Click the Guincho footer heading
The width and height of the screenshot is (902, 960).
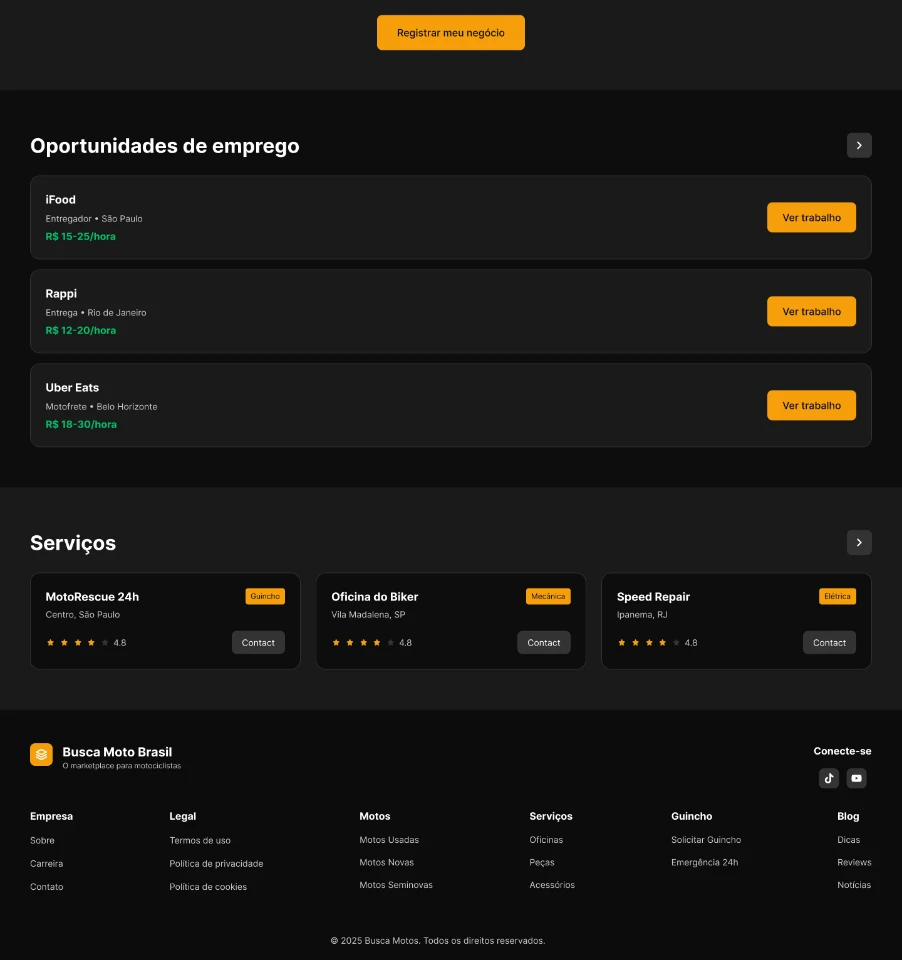pos(691,816)
